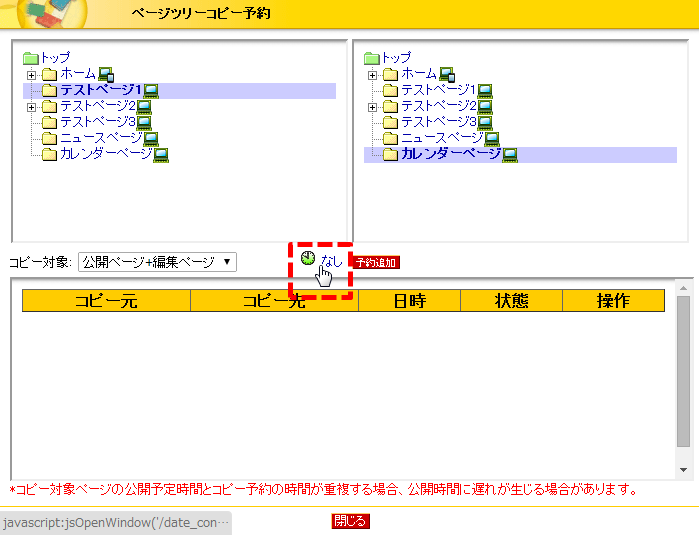Click monitor icon beside left テストページ2
Image resolution: width=699 pixels, height=536 pixels.
pos(144,107)
